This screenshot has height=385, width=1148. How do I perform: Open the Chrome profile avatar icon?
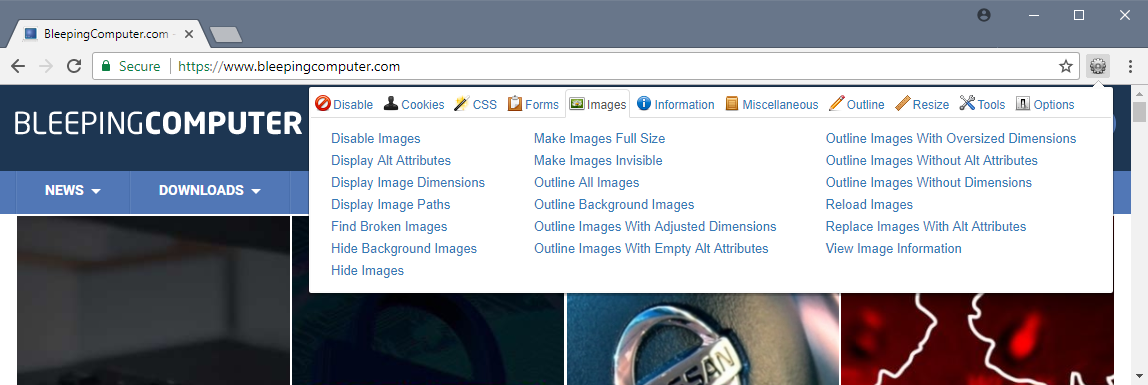(x=984, y=15)
